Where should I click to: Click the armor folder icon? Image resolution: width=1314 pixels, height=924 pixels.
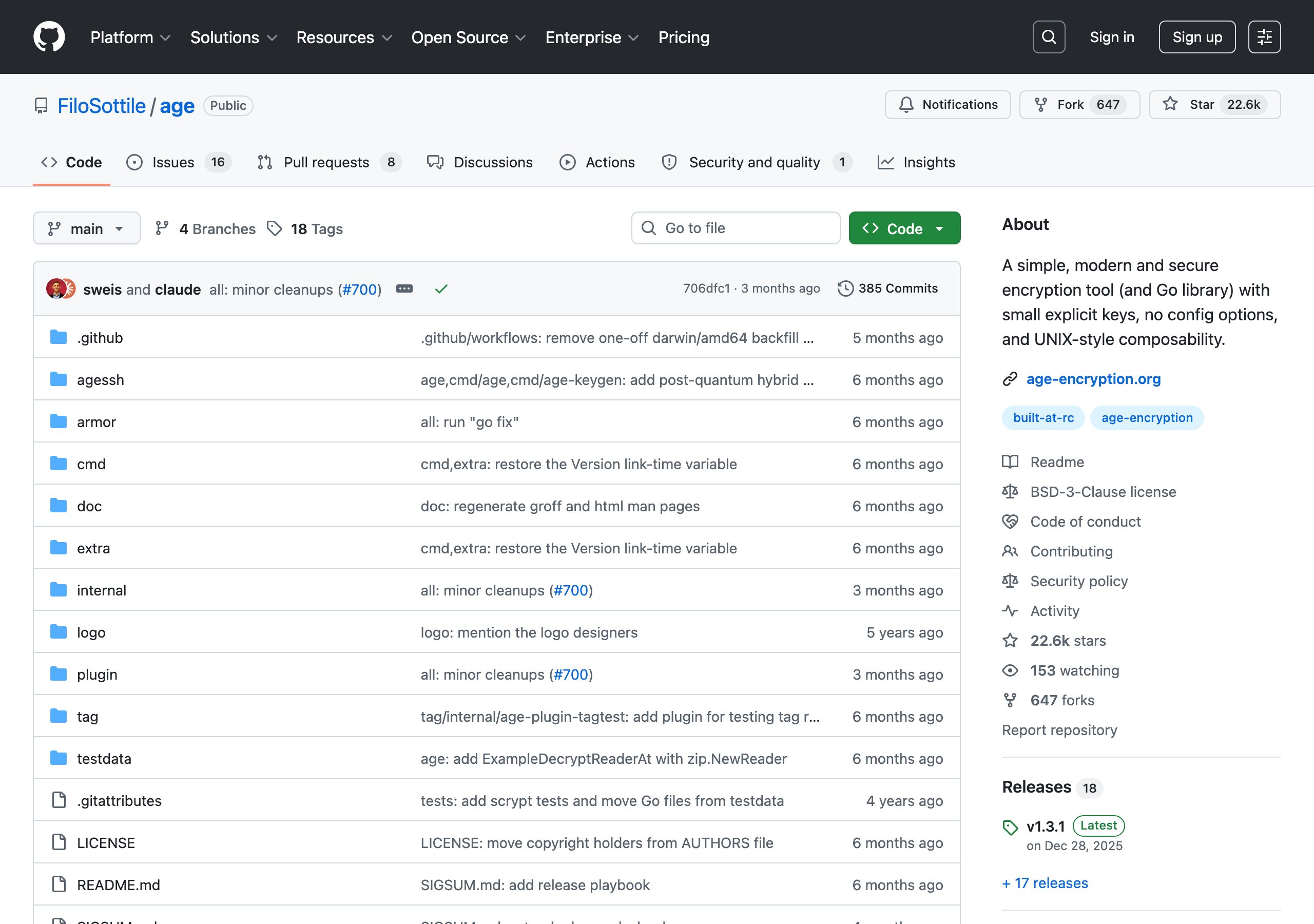coord(59,421)
